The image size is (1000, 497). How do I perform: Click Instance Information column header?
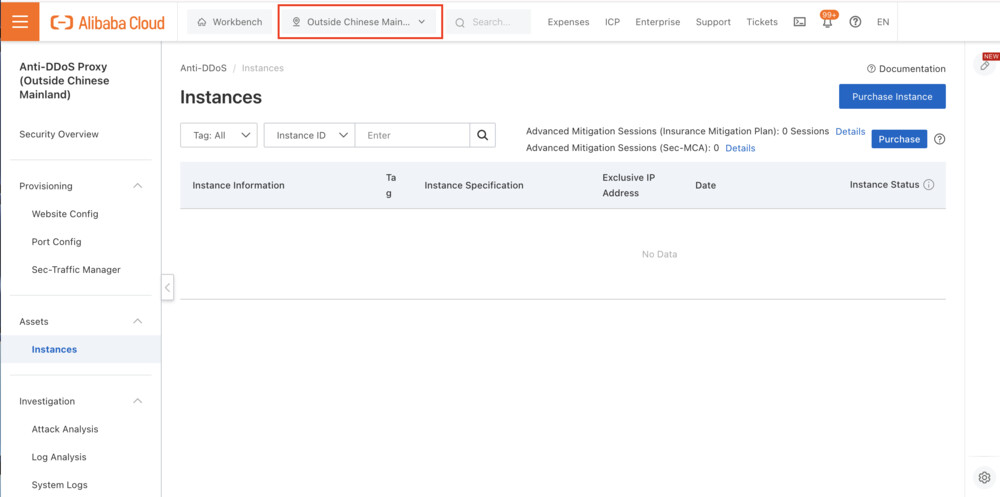(x=239, y=185)
